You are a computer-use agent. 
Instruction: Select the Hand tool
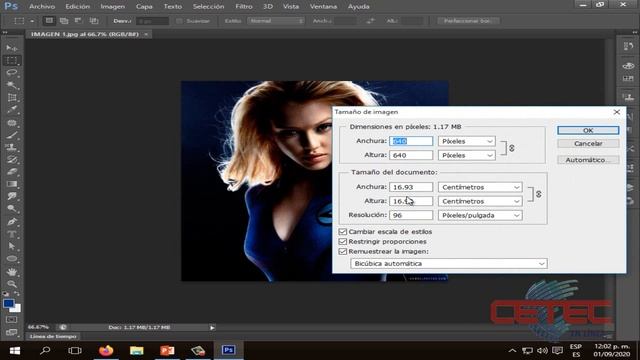pos(11,271)
